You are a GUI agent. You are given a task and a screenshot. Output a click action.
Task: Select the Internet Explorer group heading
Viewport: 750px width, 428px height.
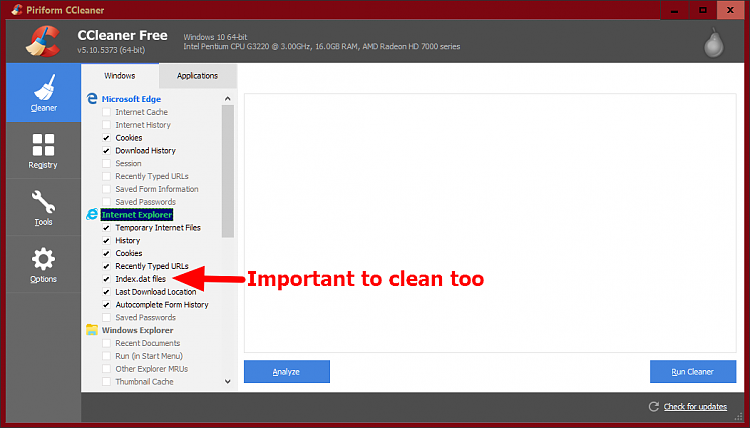point(137,215)
